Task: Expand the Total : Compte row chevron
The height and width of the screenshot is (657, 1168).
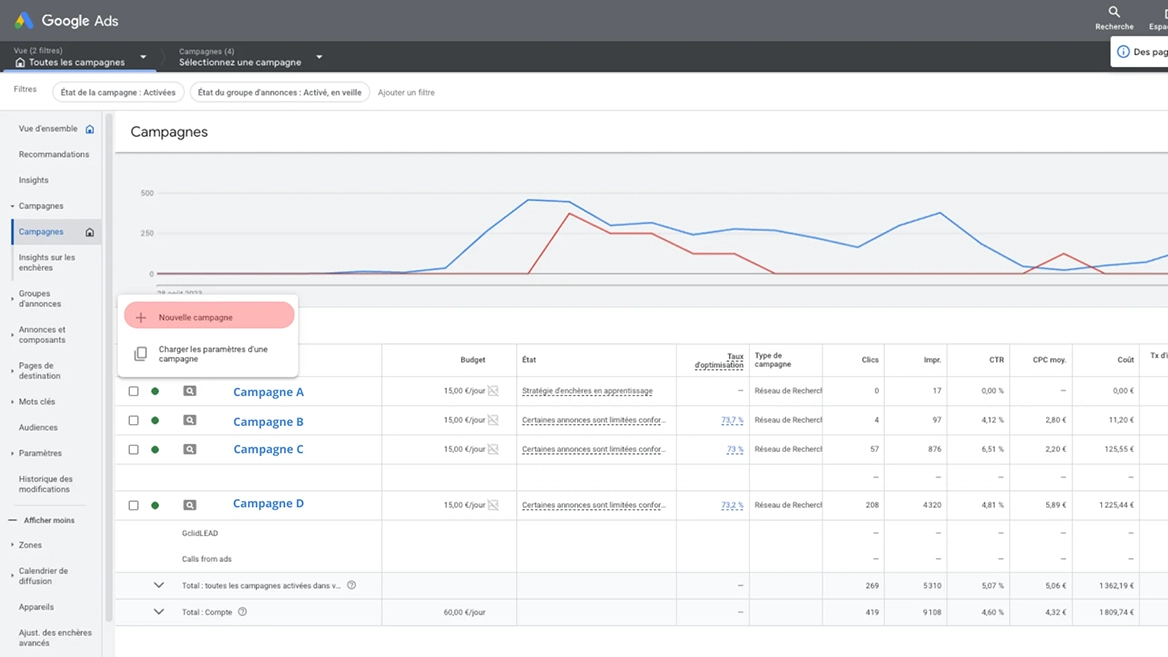Action: tap(159, 612)
